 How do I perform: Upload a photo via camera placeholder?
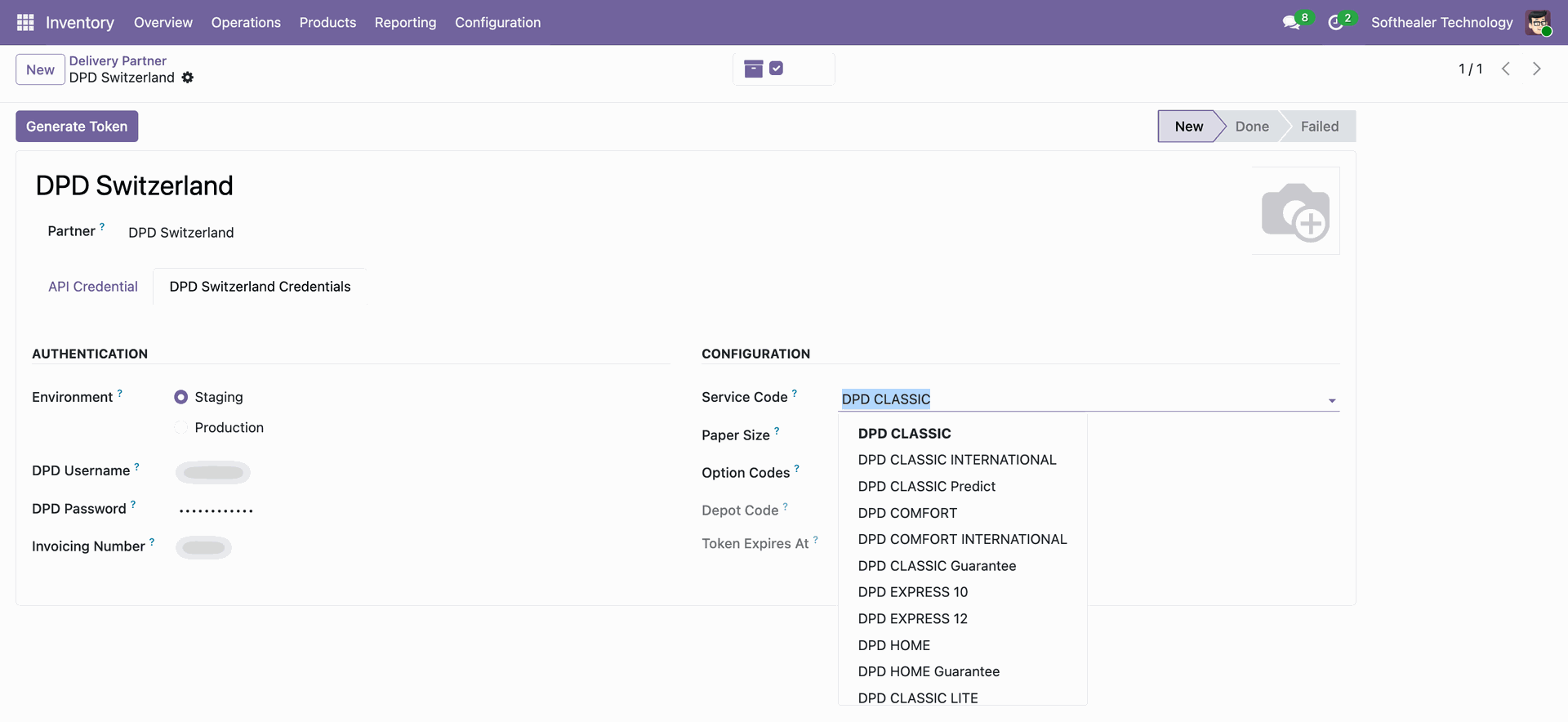[1296, 212]
